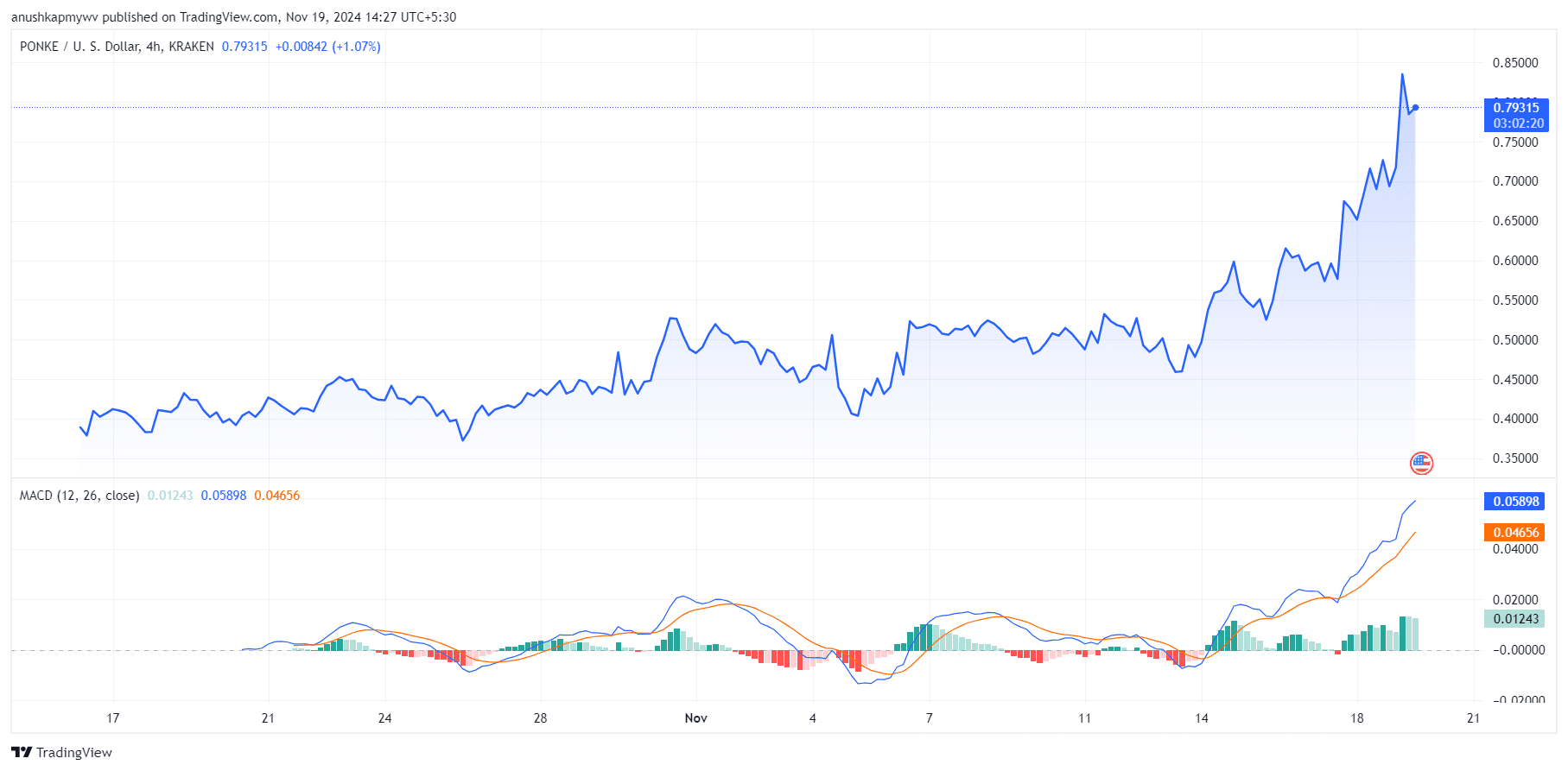Screen dimensions: 1568x771
Task: Click the 0.35000 price axis label
Action: pyautogui.click(x=1515, y=458)
